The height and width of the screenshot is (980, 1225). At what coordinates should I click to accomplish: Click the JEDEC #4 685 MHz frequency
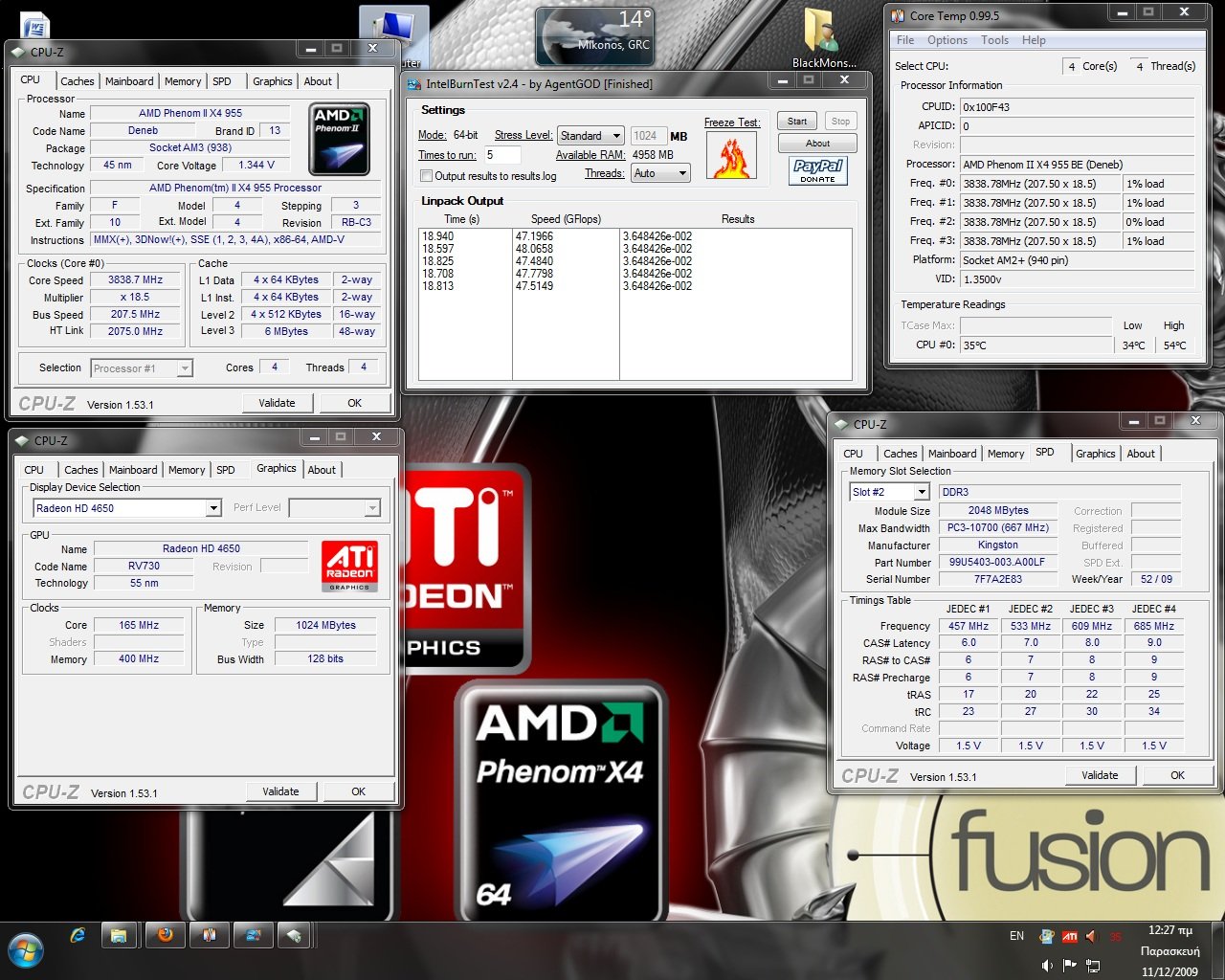tap(1154, 626)
